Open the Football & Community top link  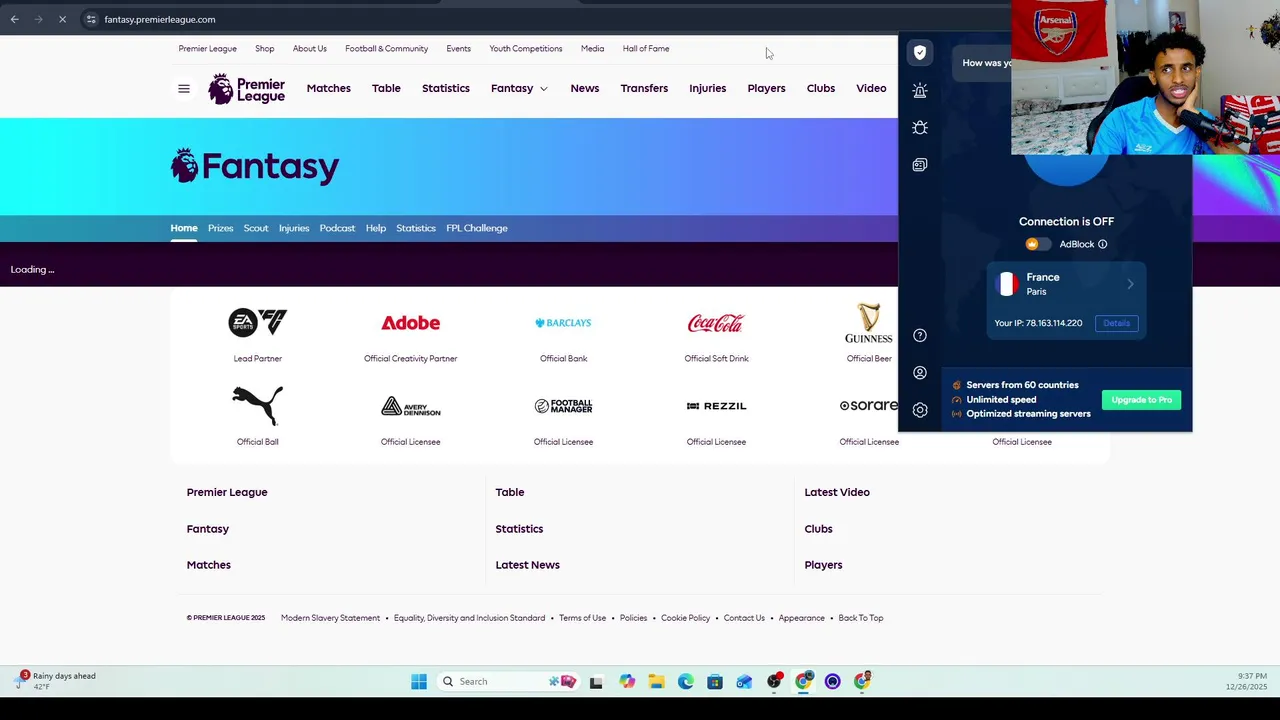386,49
